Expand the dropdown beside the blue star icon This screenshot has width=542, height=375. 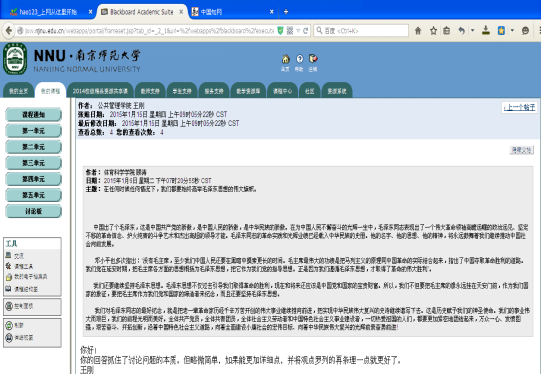(x=512, y=30)
